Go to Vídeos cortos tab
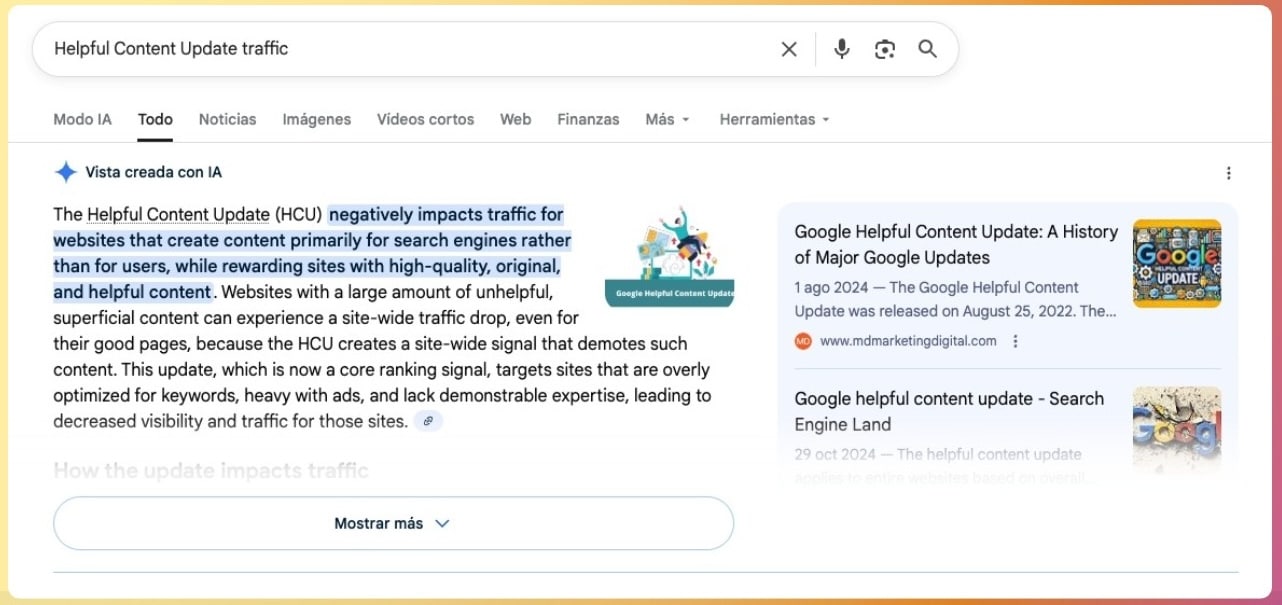Viewport: 1282px width, 605px height. pos(425,119)
